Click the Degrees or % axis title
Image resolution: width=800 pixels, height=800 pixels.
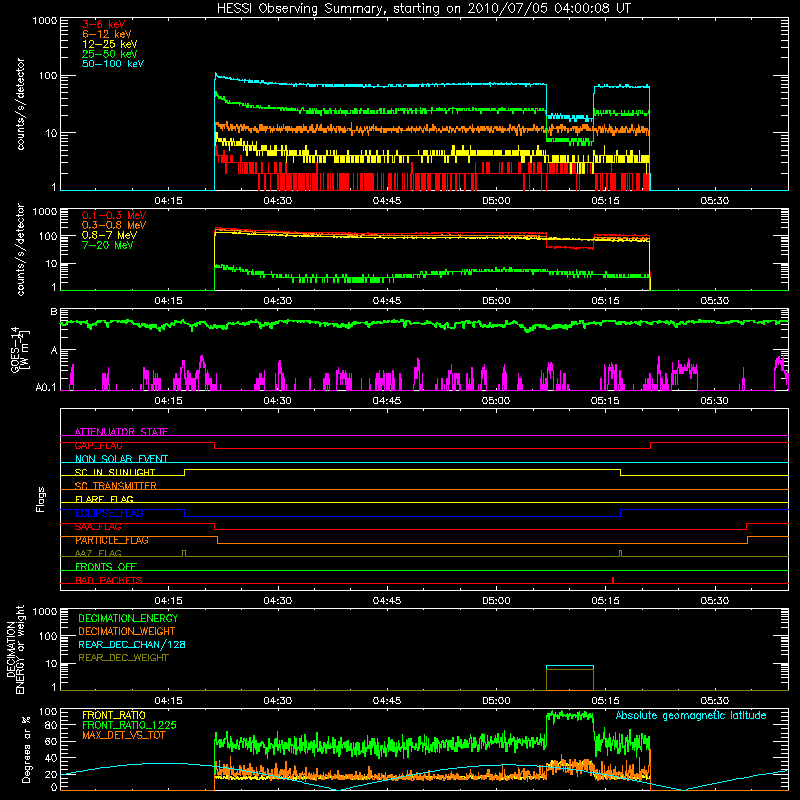[26, 749]
